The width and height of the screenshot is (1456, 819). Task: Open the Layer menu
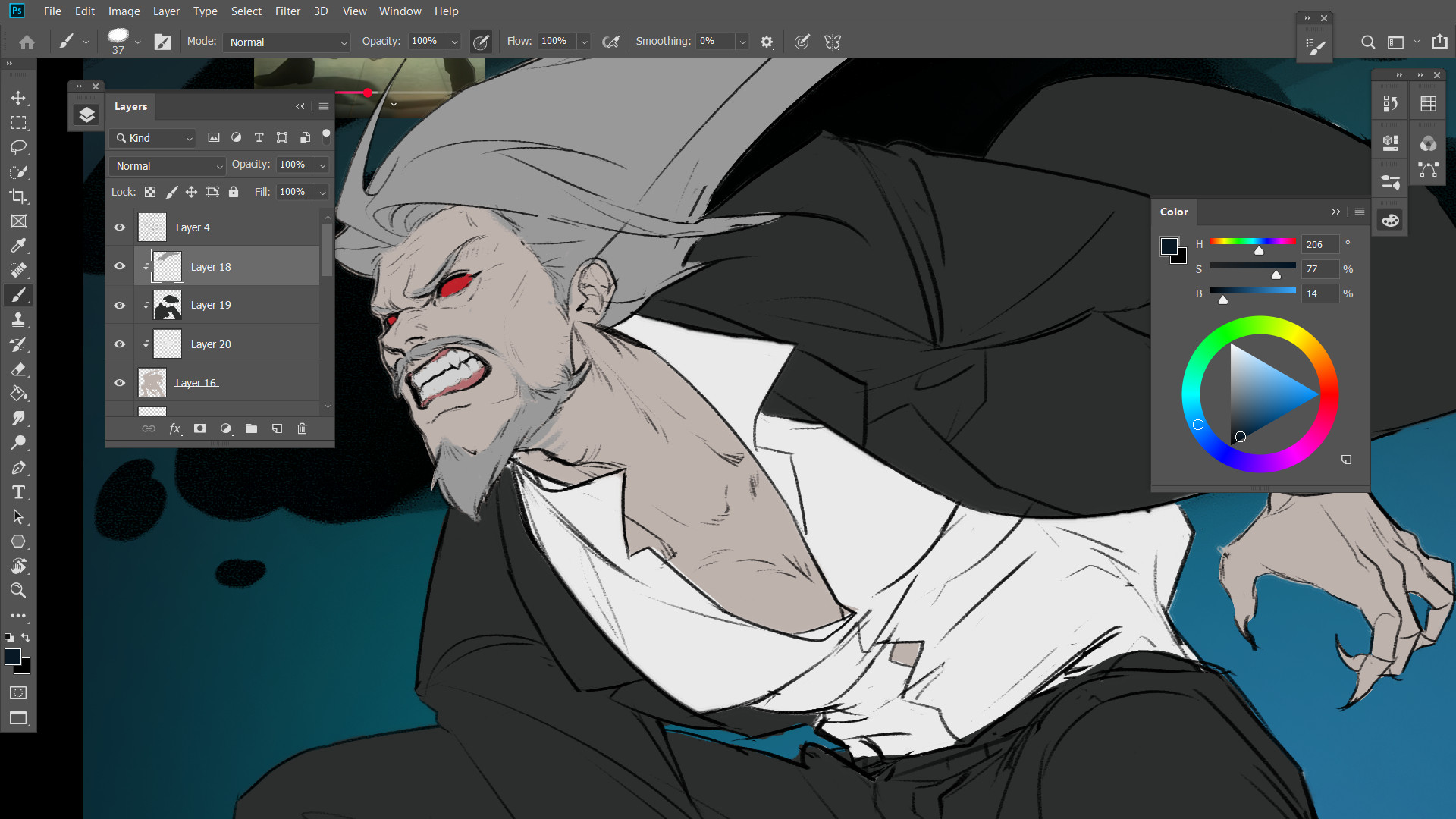click(x=166, y=11)
